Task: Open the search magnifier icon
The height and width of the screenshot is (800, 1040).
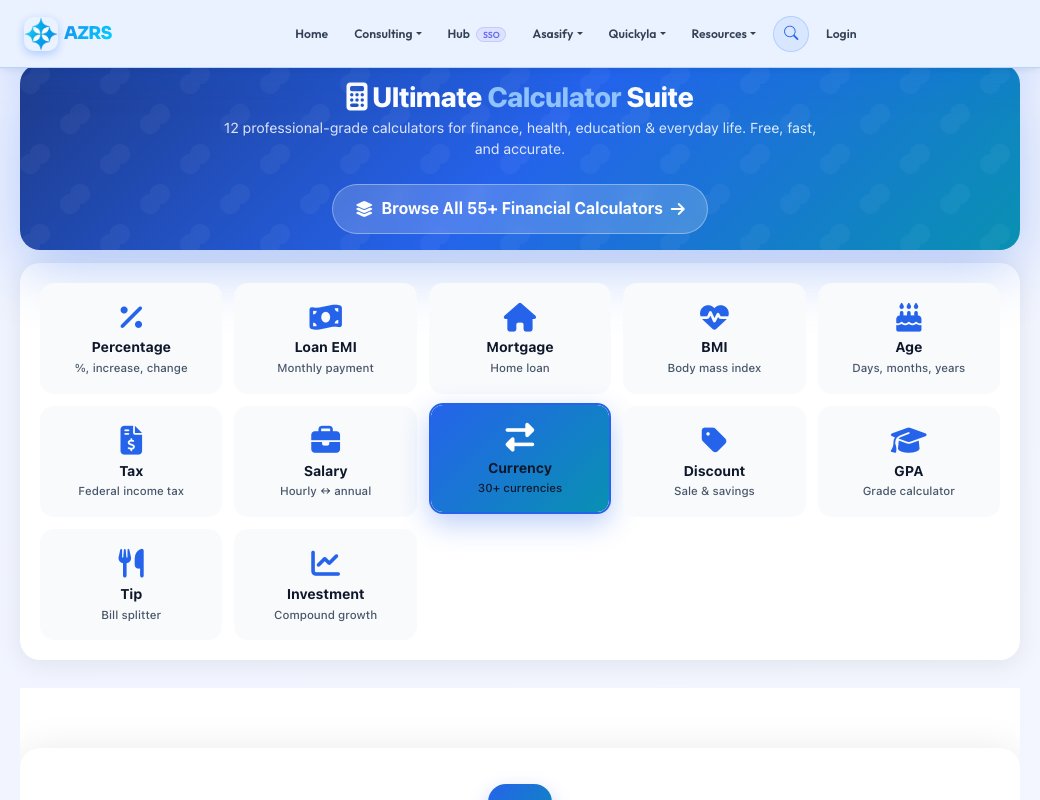Action: click(791, 33)
